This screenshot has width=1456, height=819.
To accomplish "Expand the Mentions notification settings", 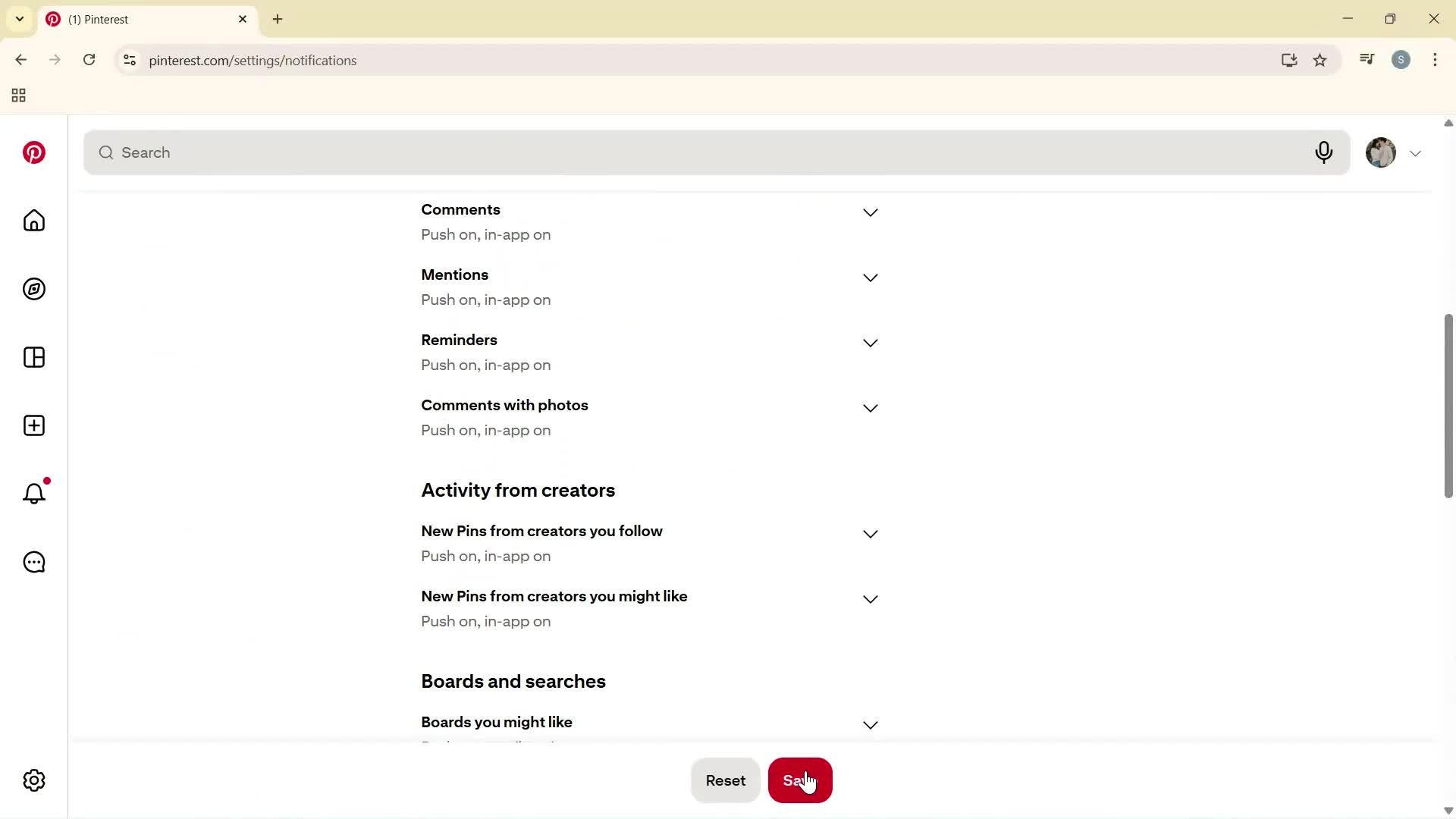I will click(x=870, y=278).
